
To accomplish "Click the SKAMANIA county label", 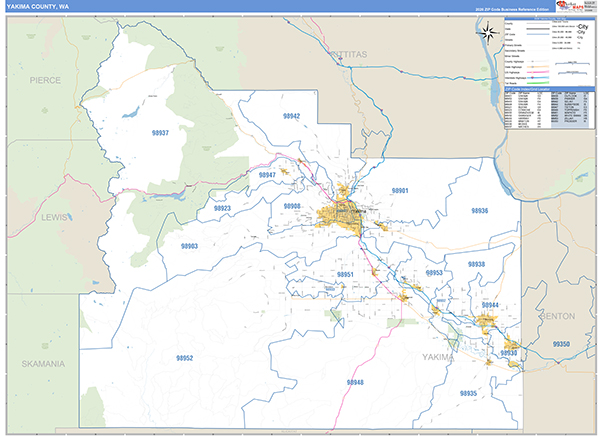I will tap(43, 364).
